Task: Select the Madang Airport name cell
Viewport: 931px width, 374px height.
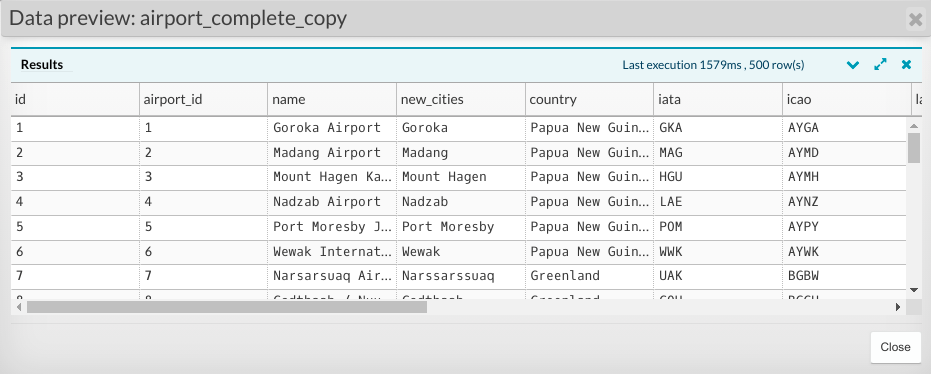Action: point(332,153)
